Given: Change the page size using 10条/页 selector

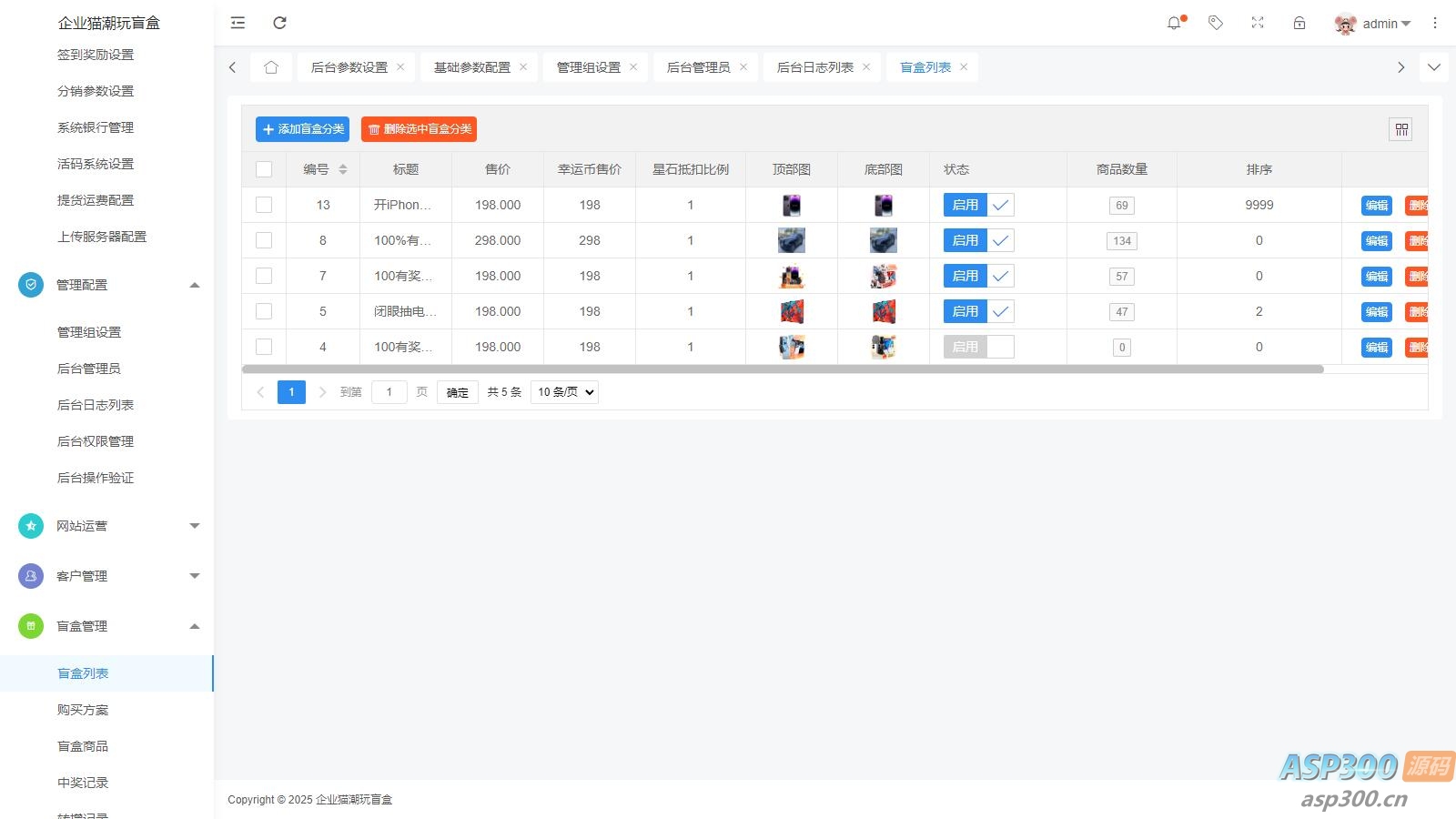Looking at the screenshot, I should [563, 391].
